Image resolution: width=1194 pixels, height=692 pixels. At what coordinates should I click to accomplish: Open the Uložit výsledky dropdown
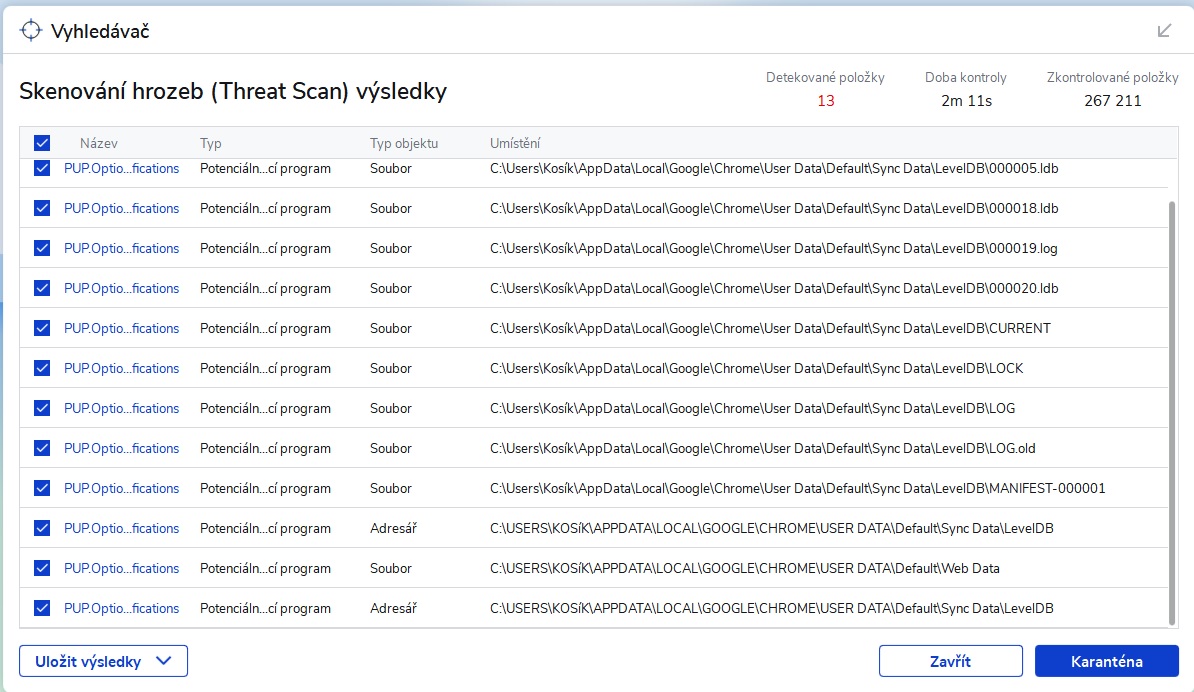[88, 661]
